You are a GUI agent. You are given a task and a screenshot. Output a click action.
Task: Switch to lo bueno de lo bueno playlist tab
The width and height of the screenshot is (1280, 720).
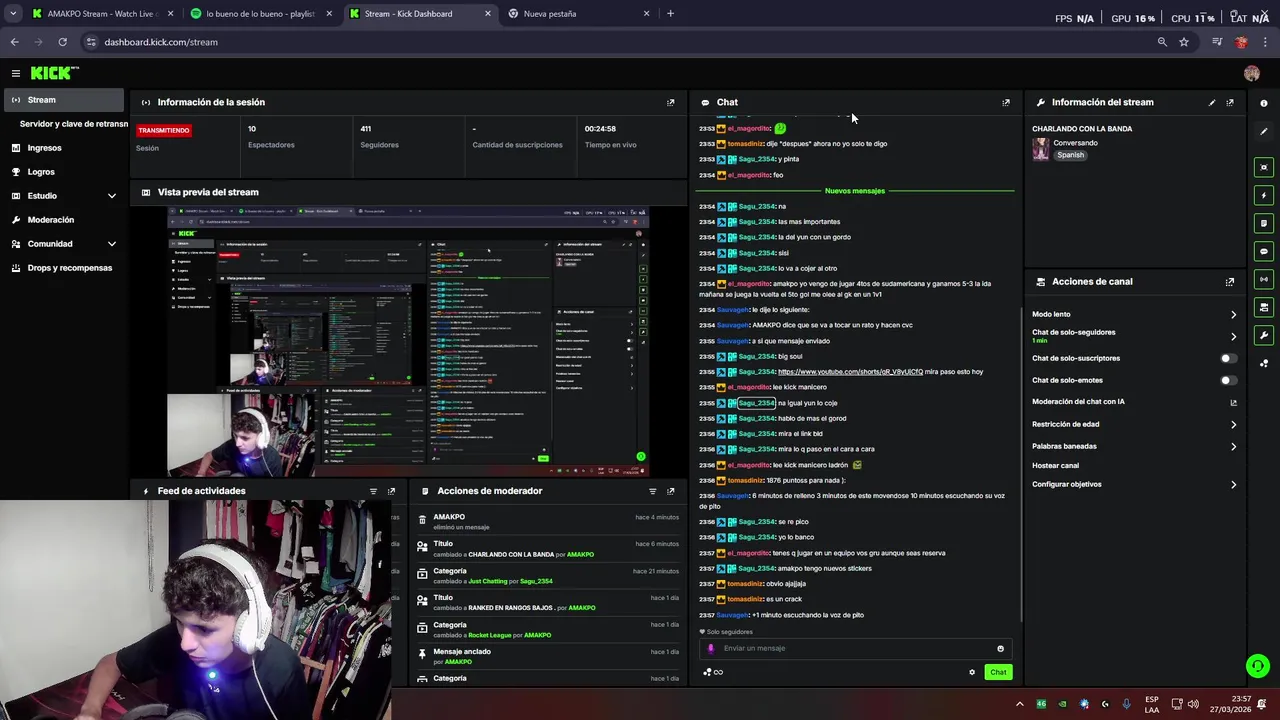(x=261, y=14)
